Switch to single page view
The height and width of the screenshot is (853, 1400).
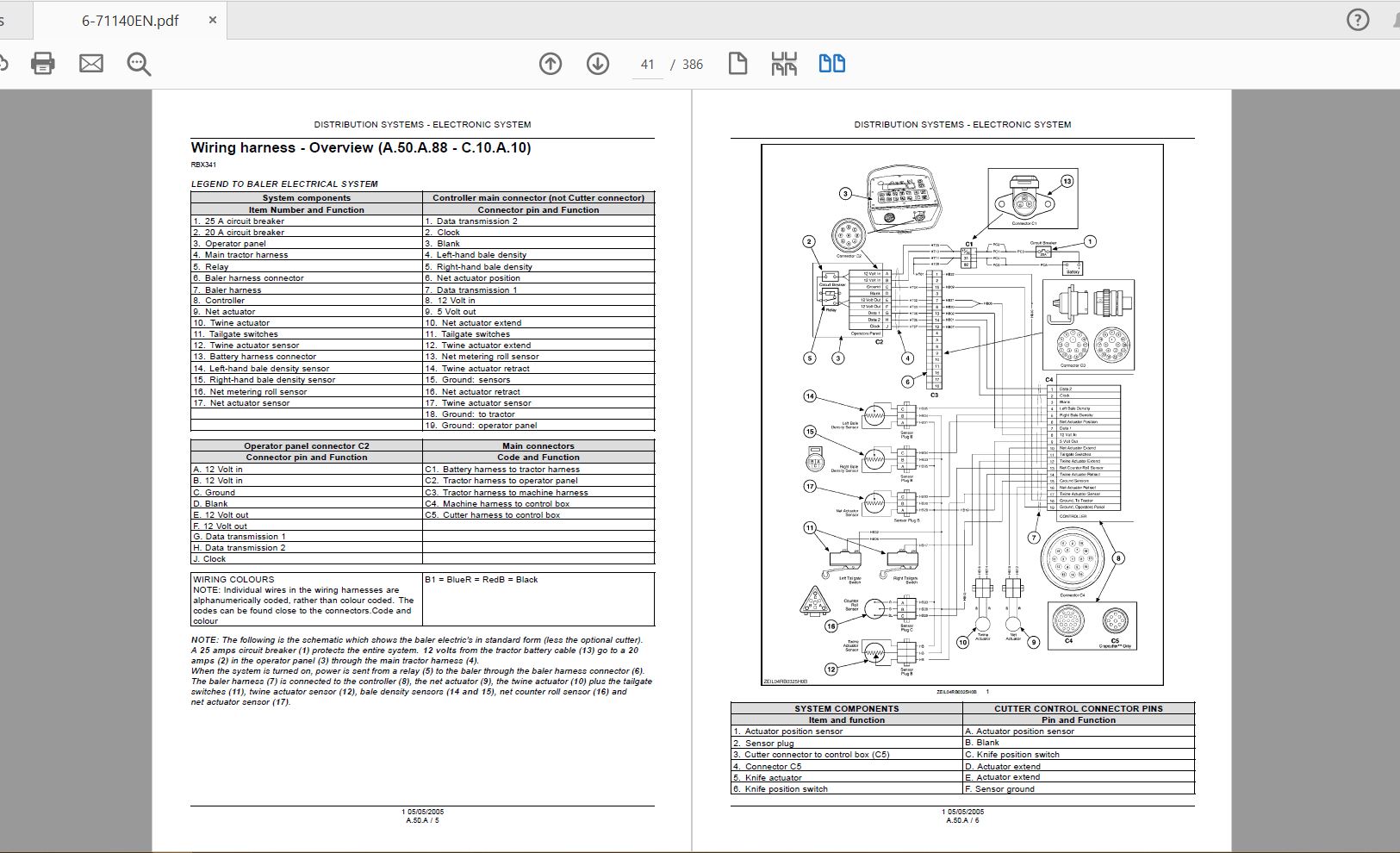tap(737, 64)
